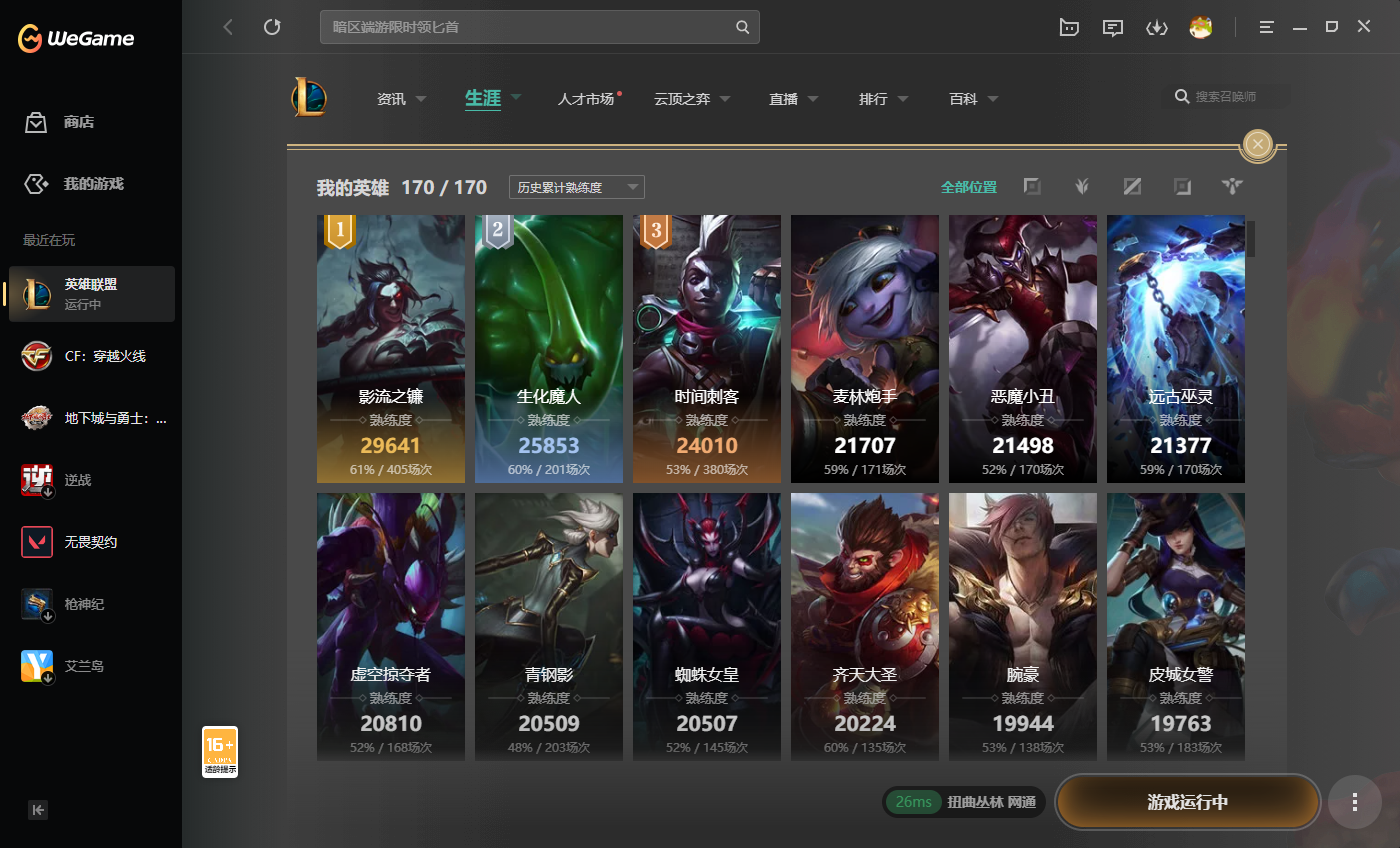Click the 游戏运行中 game running button

click(1188, 802)
